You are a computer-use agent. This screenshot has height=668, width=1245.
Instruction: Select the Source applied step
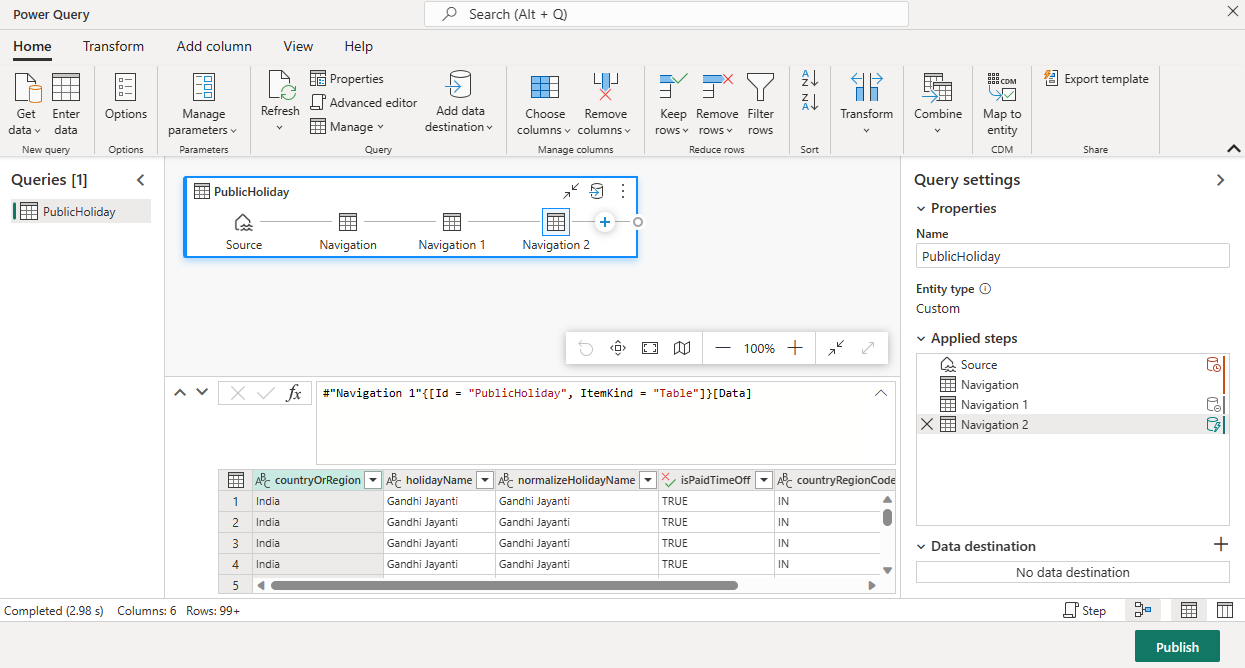click(979, 365)
